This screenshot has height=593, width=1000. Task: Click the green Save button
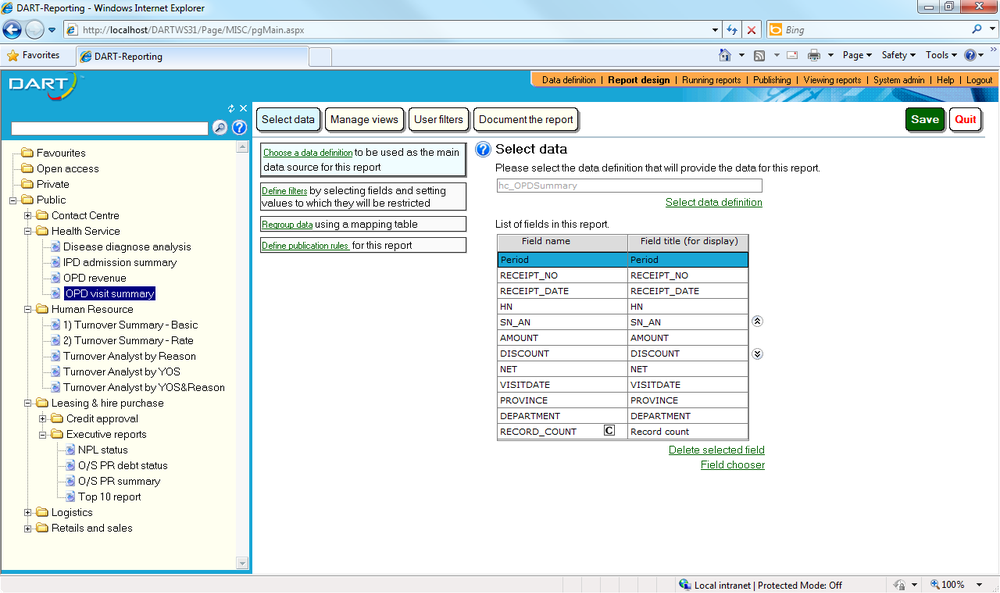click(925, 119)
